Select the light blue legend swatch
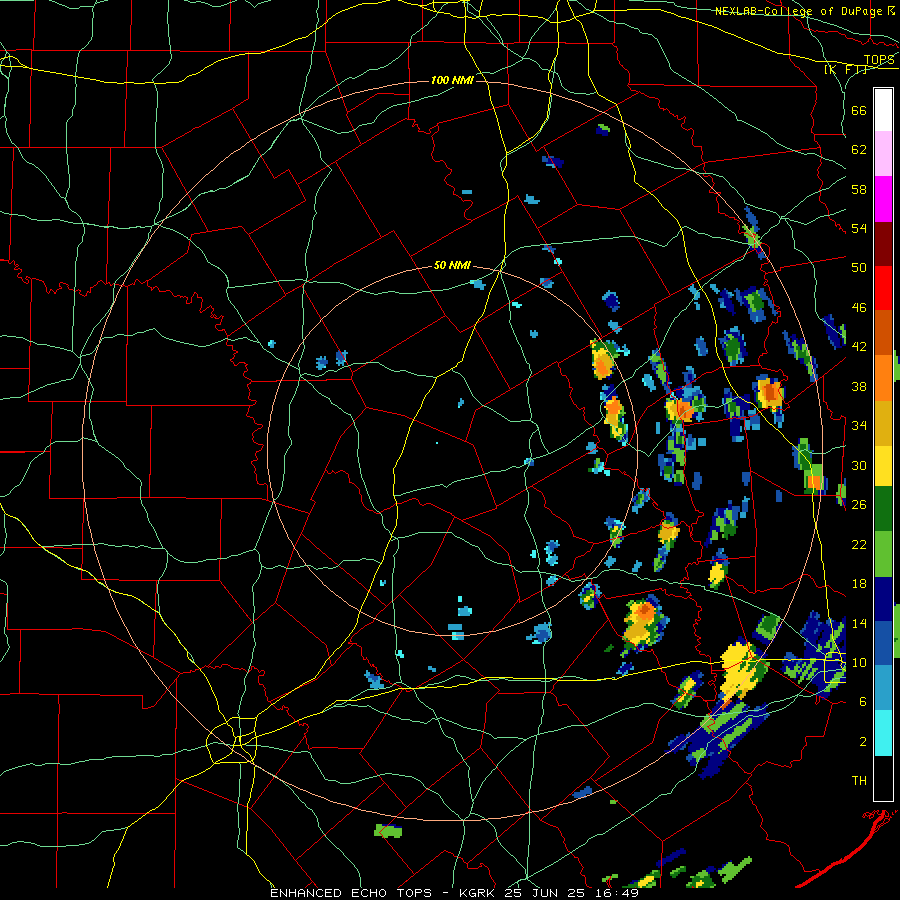This screenshot has height=900, width=900. pyautogui.click(x=883, y=687)
